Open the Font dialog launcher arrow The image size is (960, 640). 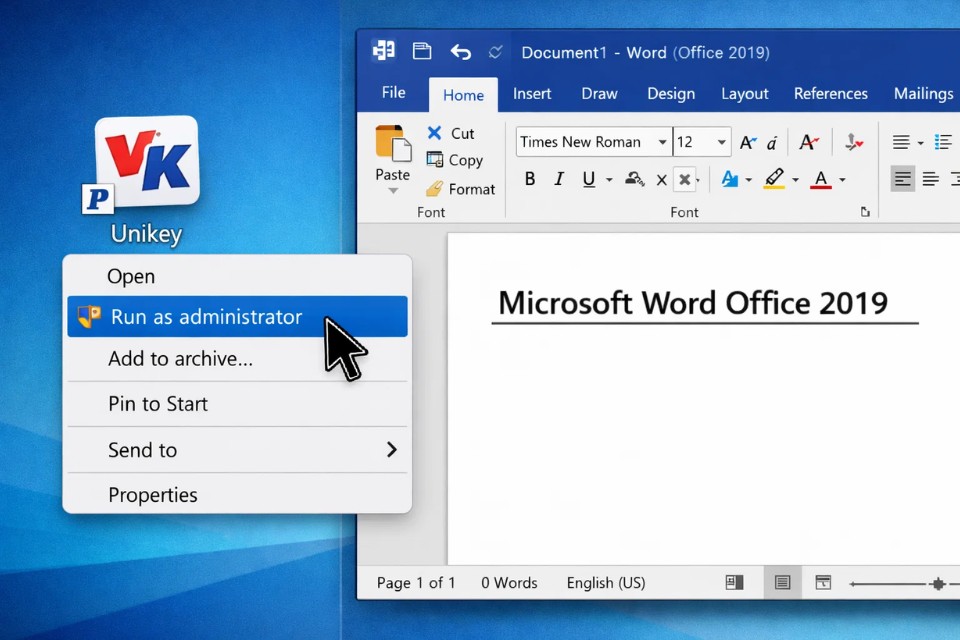coord(865,212)
